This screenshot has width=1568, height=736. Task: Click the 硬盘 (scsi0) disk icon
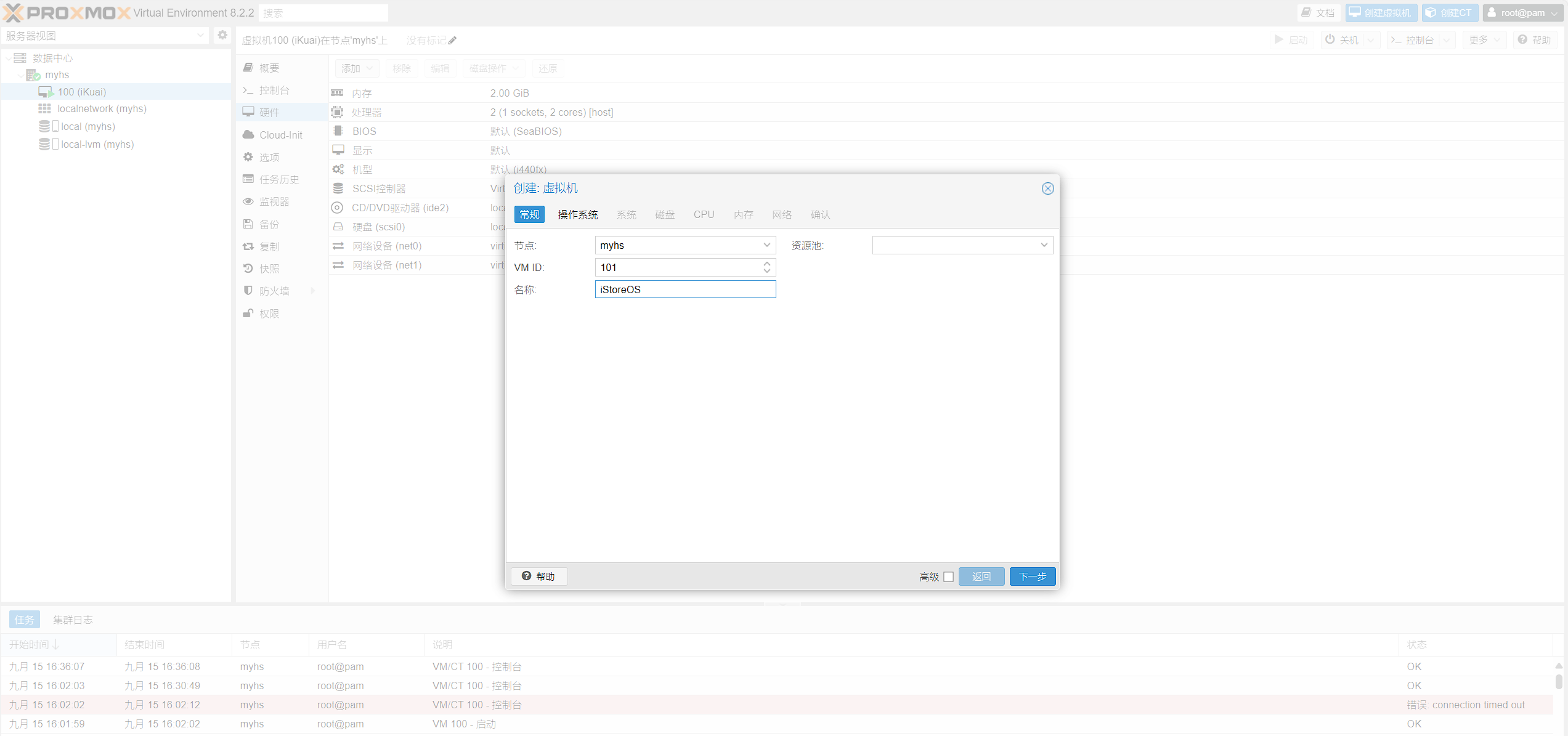[338, 227]
